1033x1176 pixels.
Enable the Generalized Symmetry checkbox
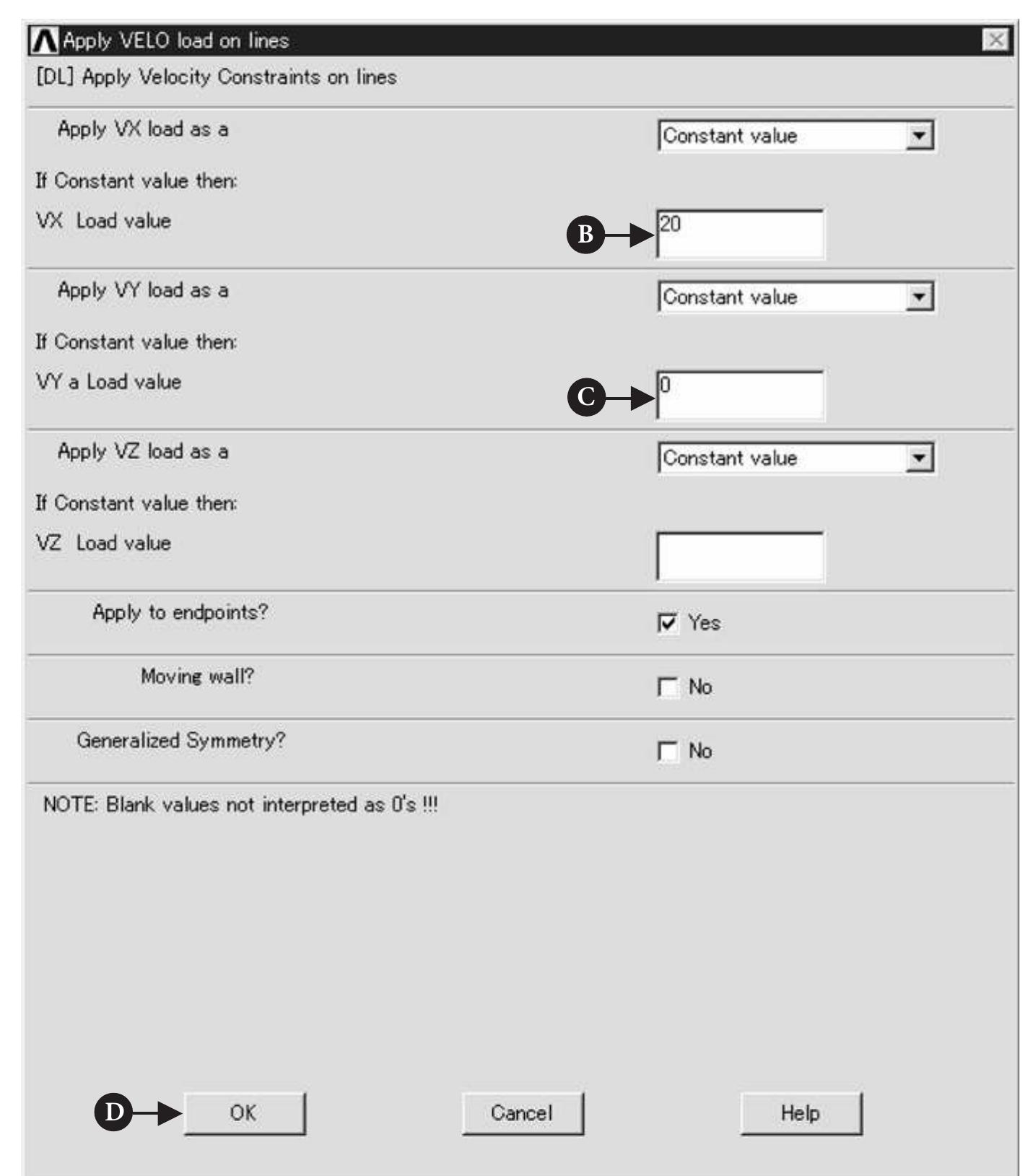coord(668,751)
